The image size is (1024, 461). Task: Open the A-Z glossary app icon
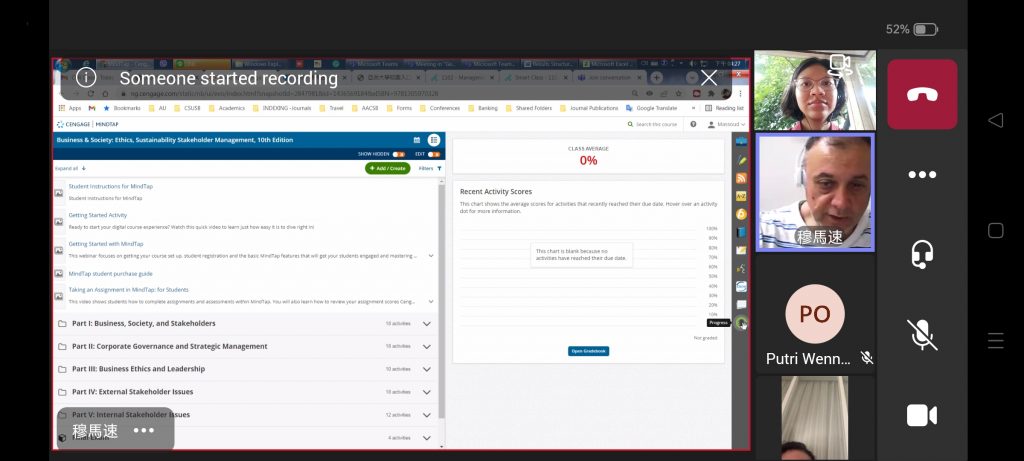(x=741, y=196)
